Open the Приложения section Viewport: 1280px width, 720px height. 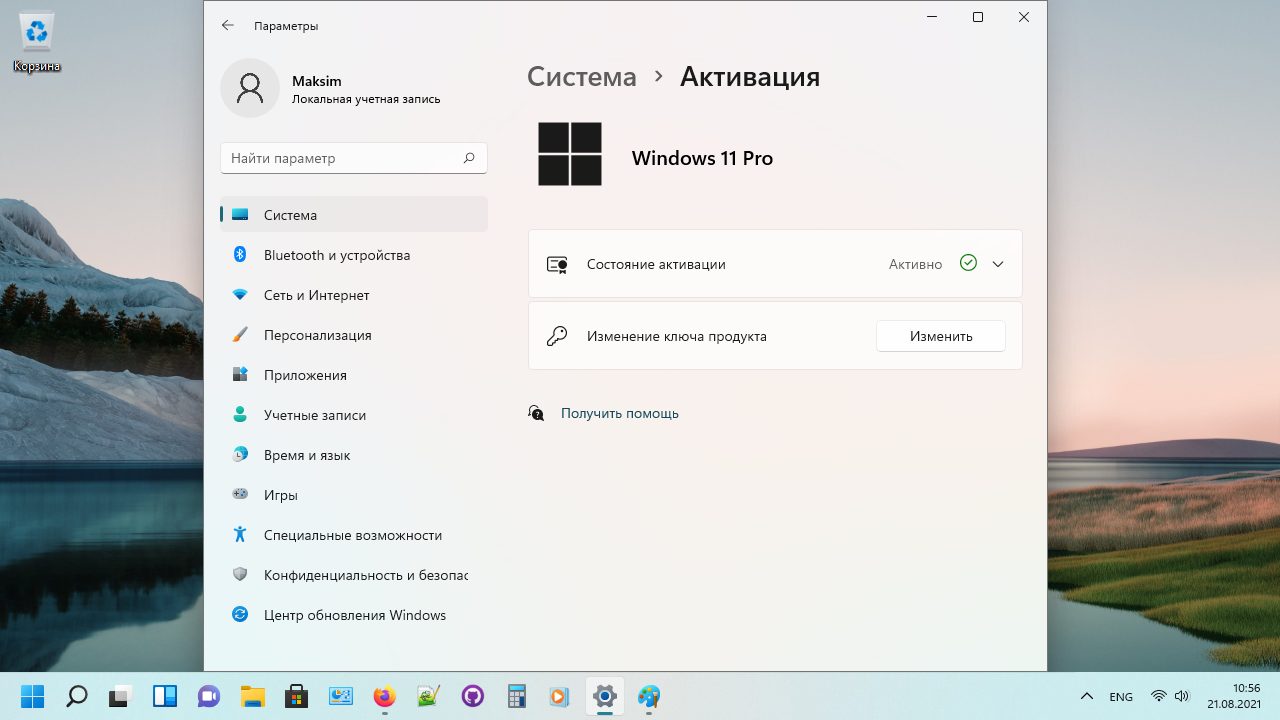pyautogui.click(x=354, y=375)
